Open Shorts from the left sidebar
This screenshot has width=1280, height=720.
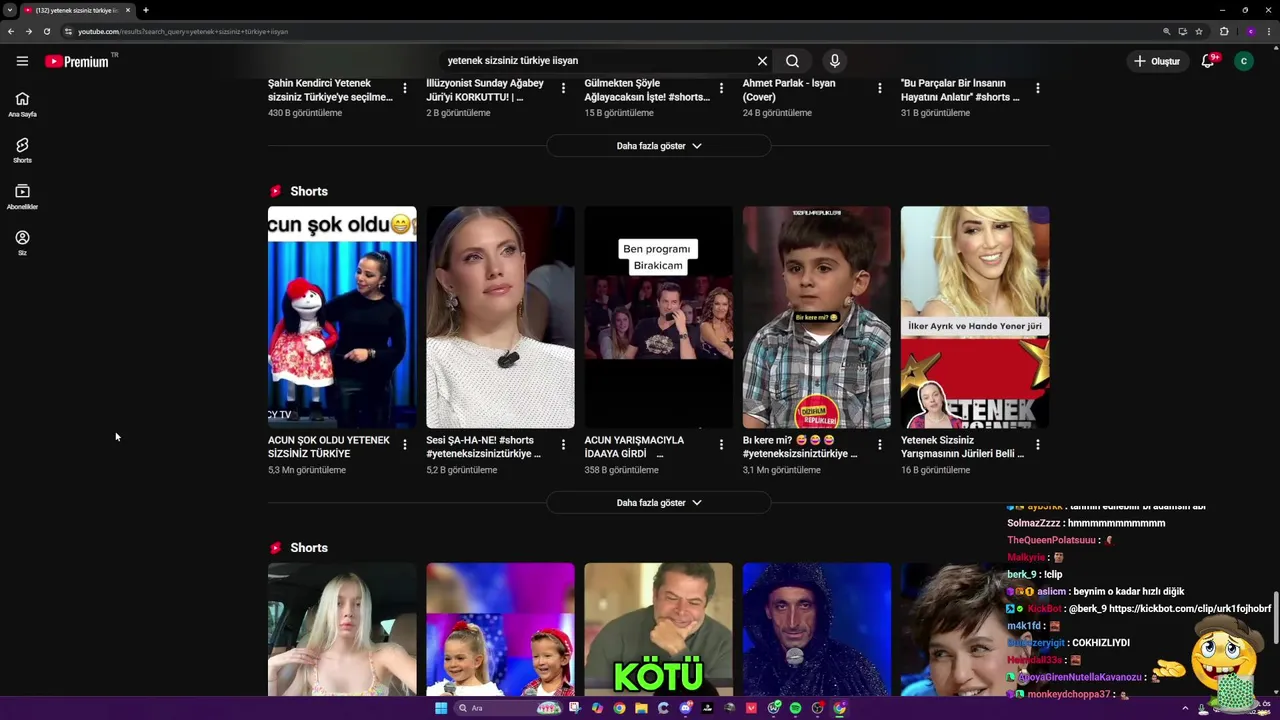22,150
